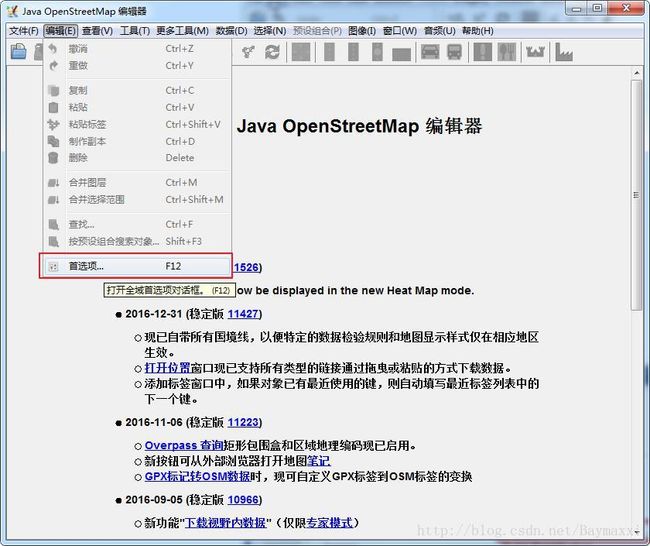Click the factory man-made preset toolbar icon
650x546 pixels.
563,52
